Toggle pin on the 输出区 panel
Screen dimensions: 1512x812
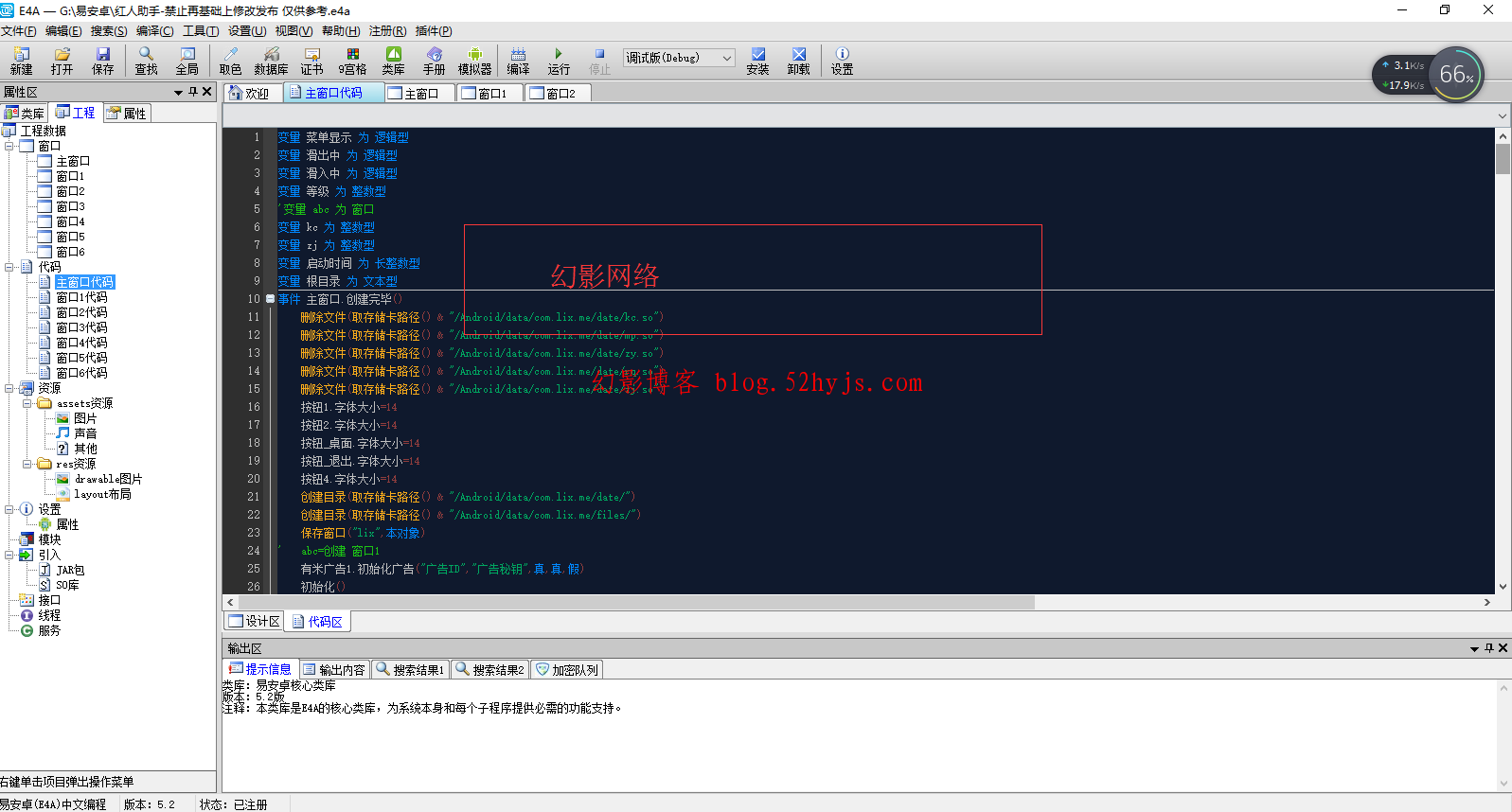[1489, 648]
